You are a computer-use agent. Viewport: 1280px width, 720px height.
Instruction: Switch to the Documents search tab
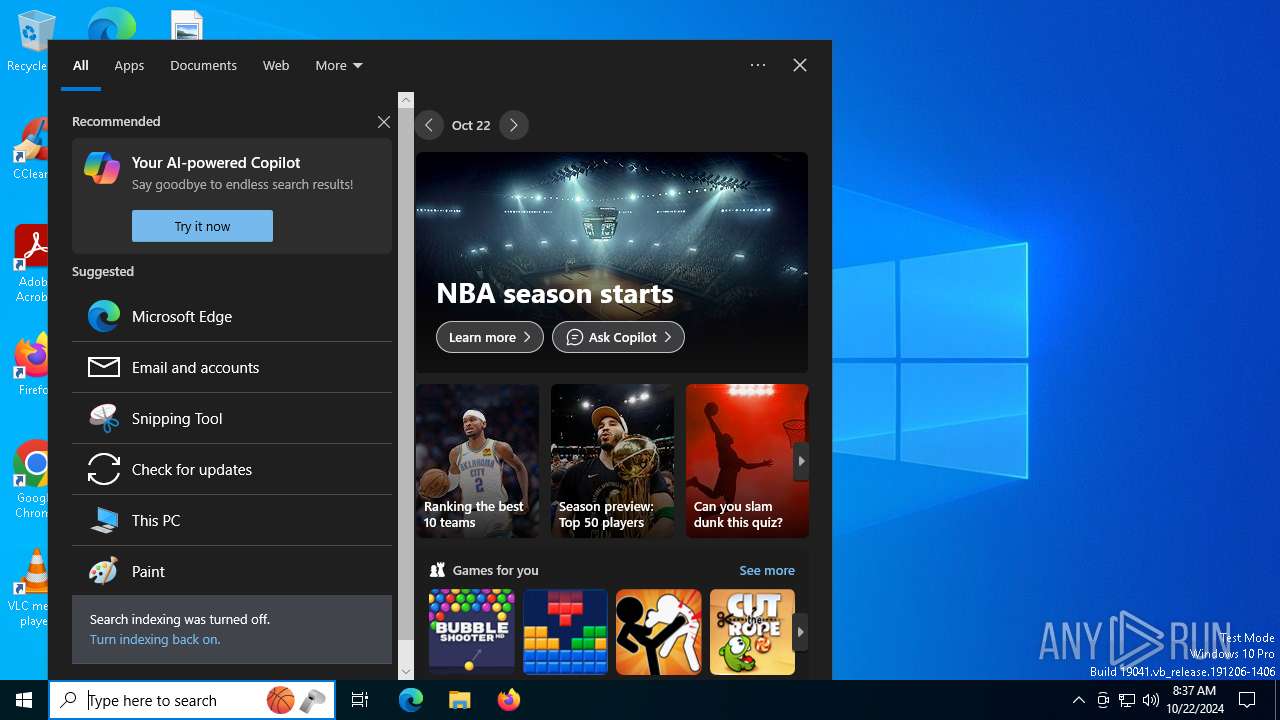coord(203,65)
